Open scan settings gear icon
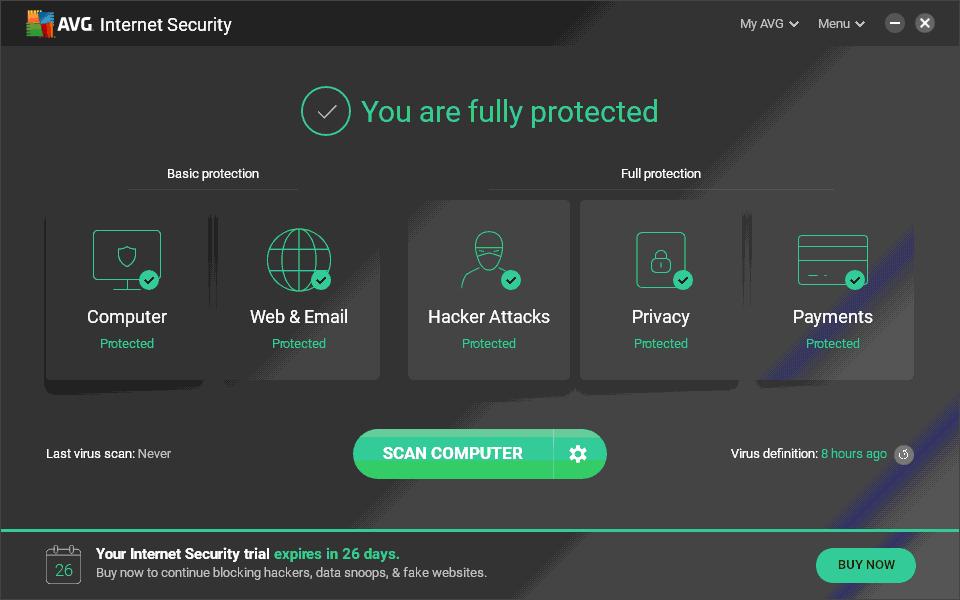The image size is (960, 600). click(x=578, y=454)
